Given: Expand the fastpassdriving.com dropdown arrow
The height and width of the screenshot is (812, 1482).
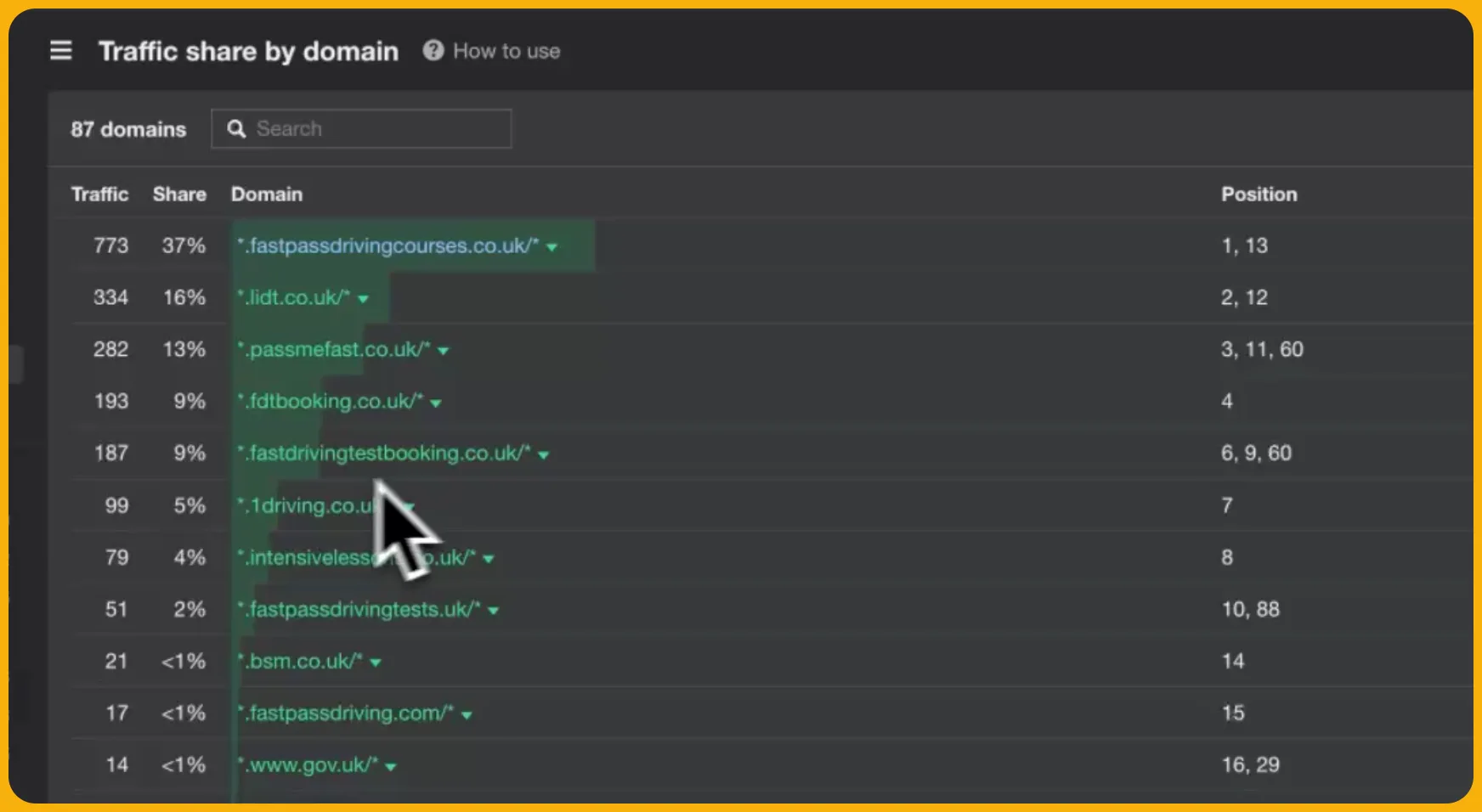Looking at the screenshot, I should (466, 714).
